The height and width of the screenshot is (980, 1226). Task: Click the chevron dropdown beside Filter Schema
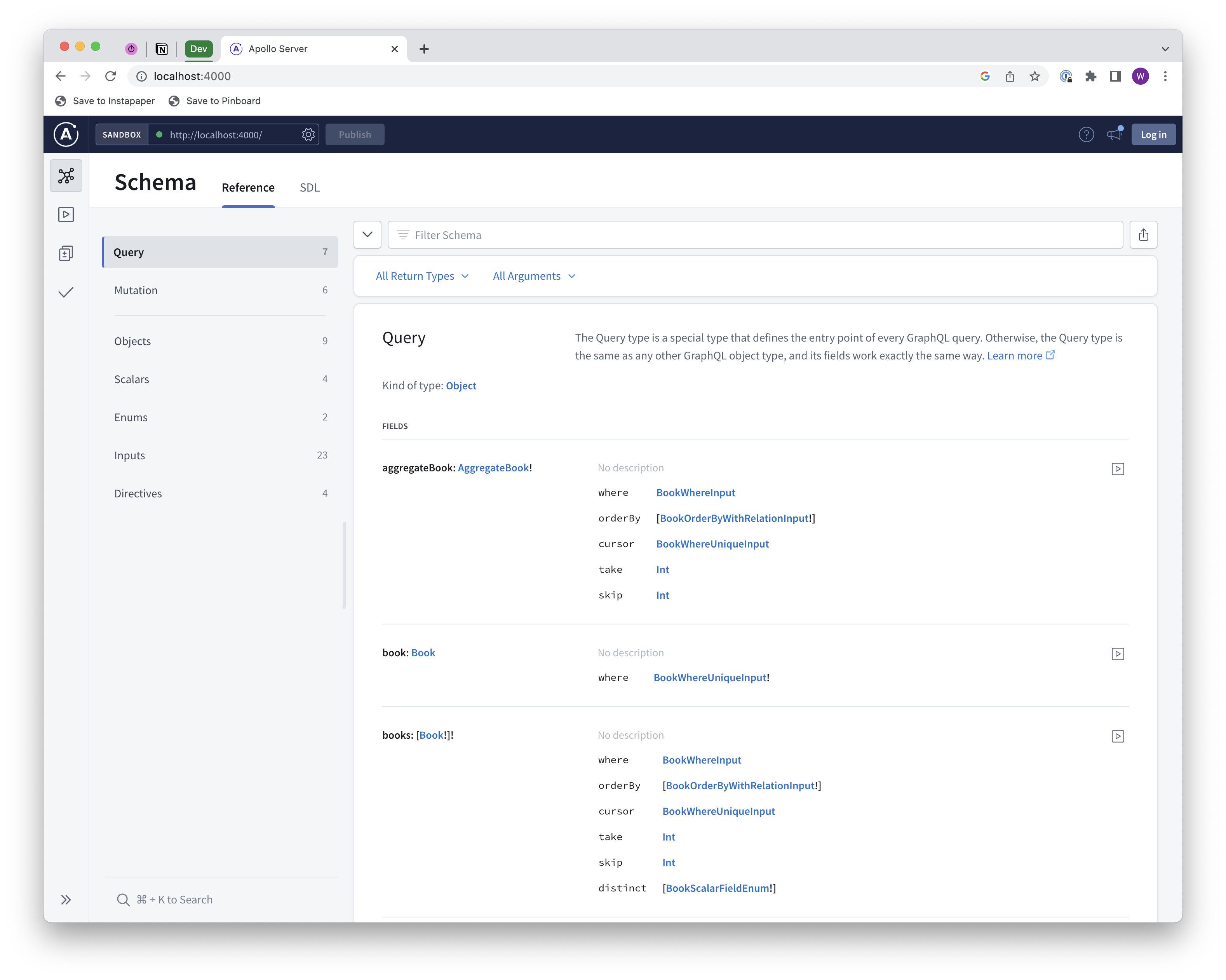coord(367,235)
